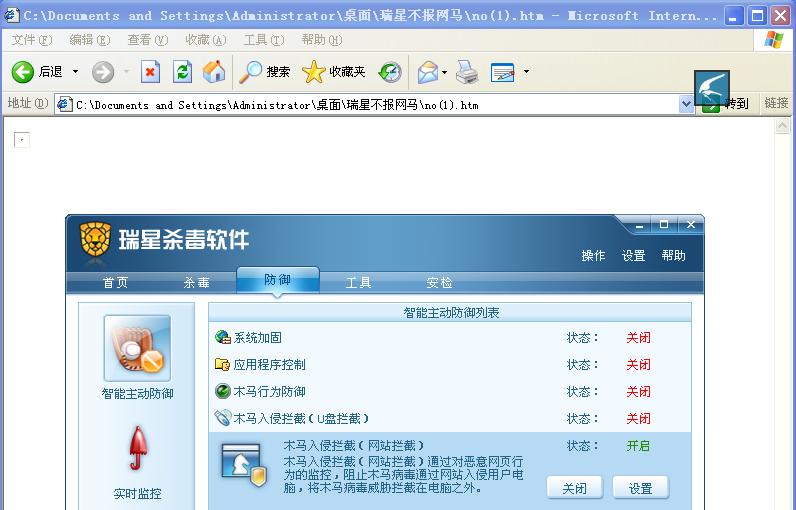The width and height of the screenshot is (796, 510).
Task: Click 关闭 status of 木马行为防御
Action: pyautogui.click(x=638, y=391)
